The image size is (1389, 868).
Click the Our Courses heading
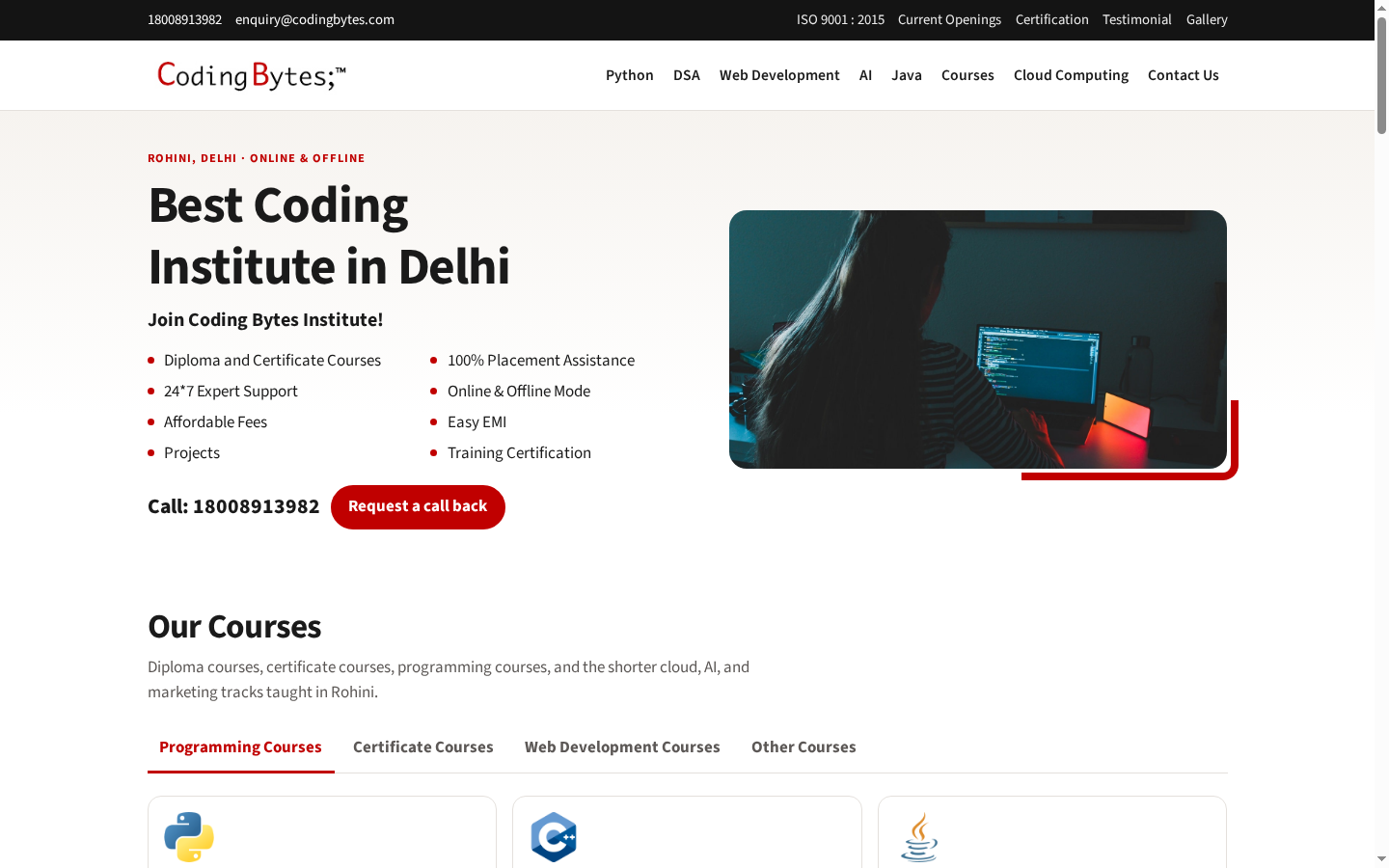234,627
